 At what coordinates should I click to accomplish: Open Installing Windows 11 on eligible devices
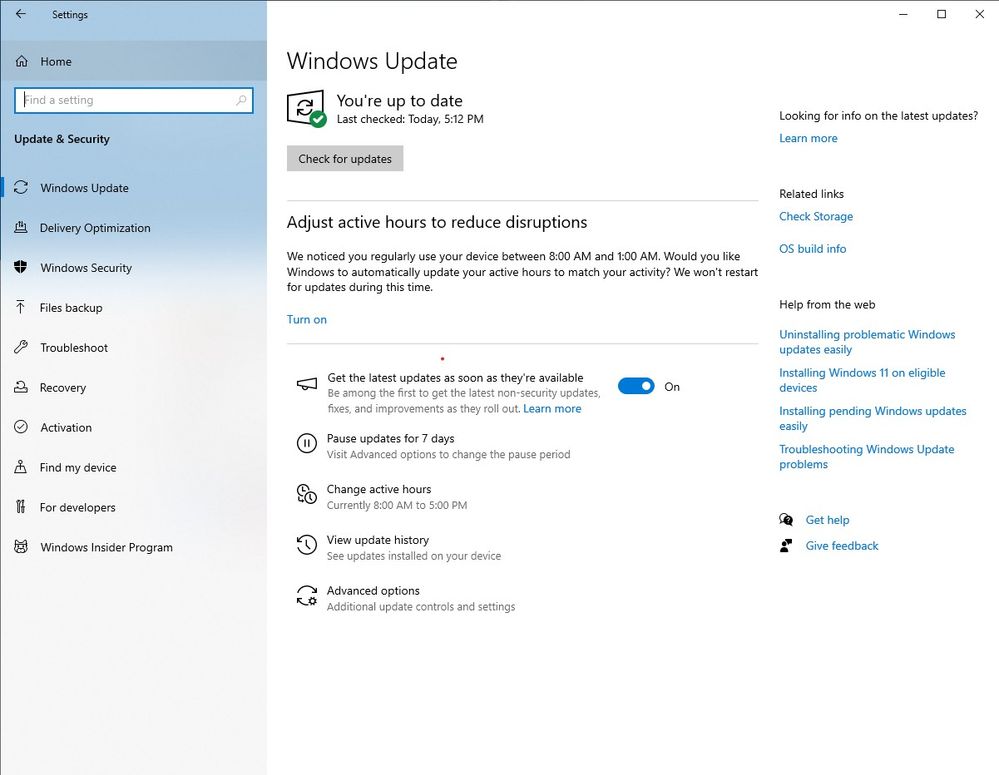862,380
